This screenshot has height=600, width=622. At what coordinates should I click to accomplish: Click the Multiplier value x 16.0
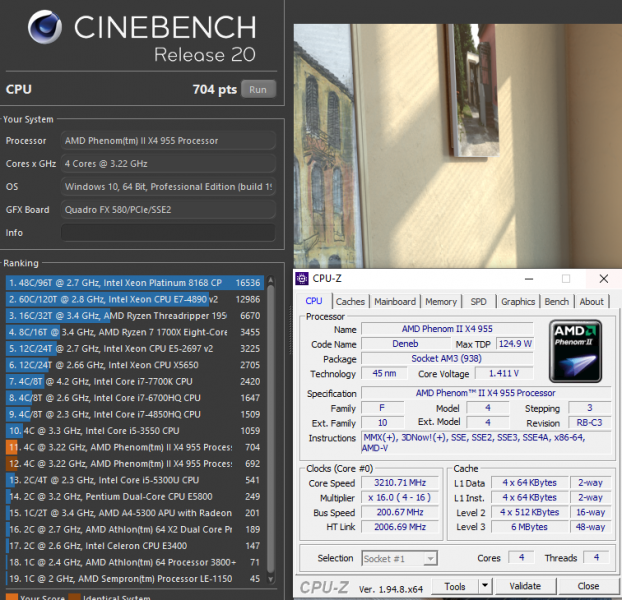tap(400, 497)
